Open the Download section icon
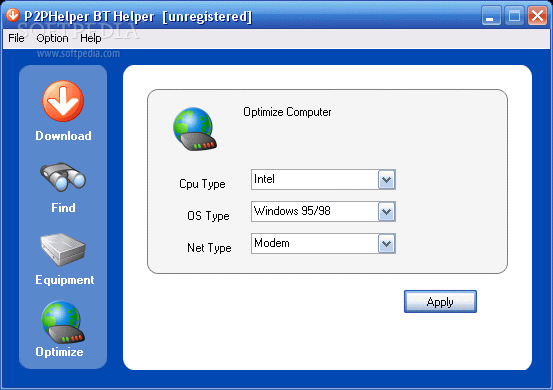Image resolution: width=553 pixels, height=390 pixels. [x=63, y=101]
